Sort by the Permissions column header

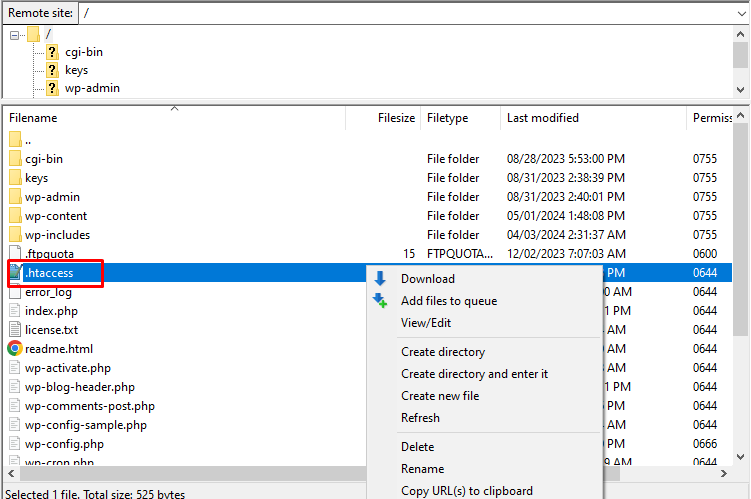pos(710,118)
